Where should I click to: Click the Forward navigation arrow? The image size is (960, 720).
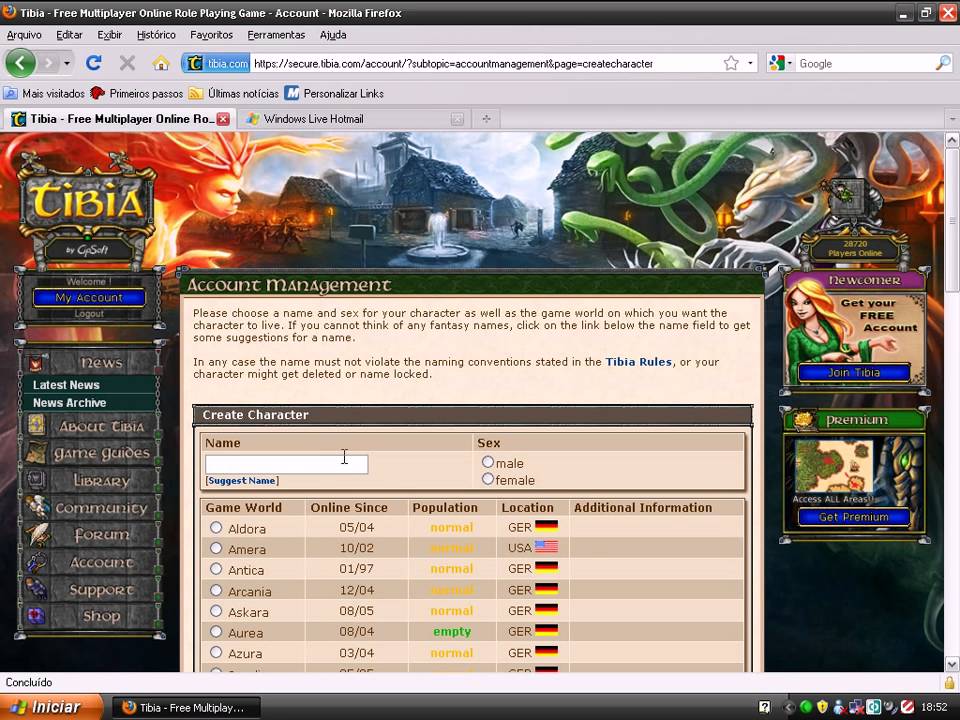pos(48,63)
